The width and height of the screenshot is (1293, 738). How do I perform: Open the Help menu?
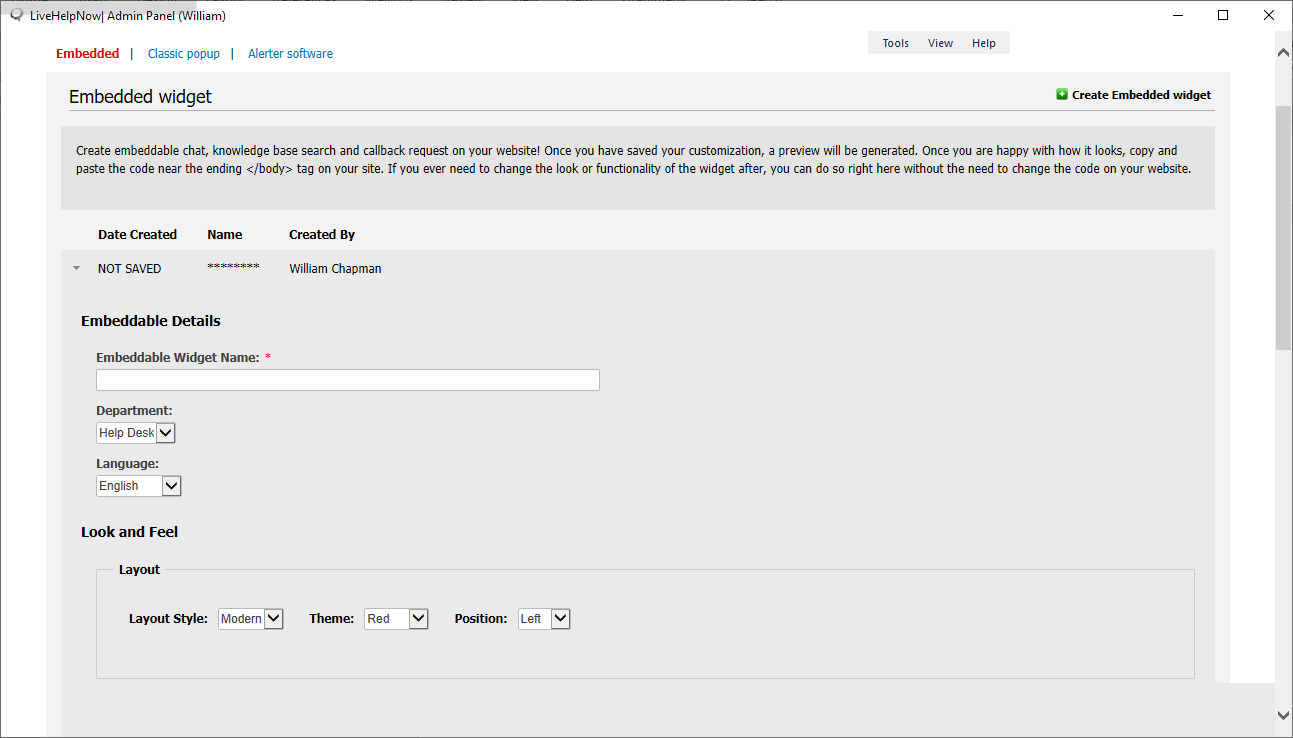pyautogui.click(x=984, y=43)
